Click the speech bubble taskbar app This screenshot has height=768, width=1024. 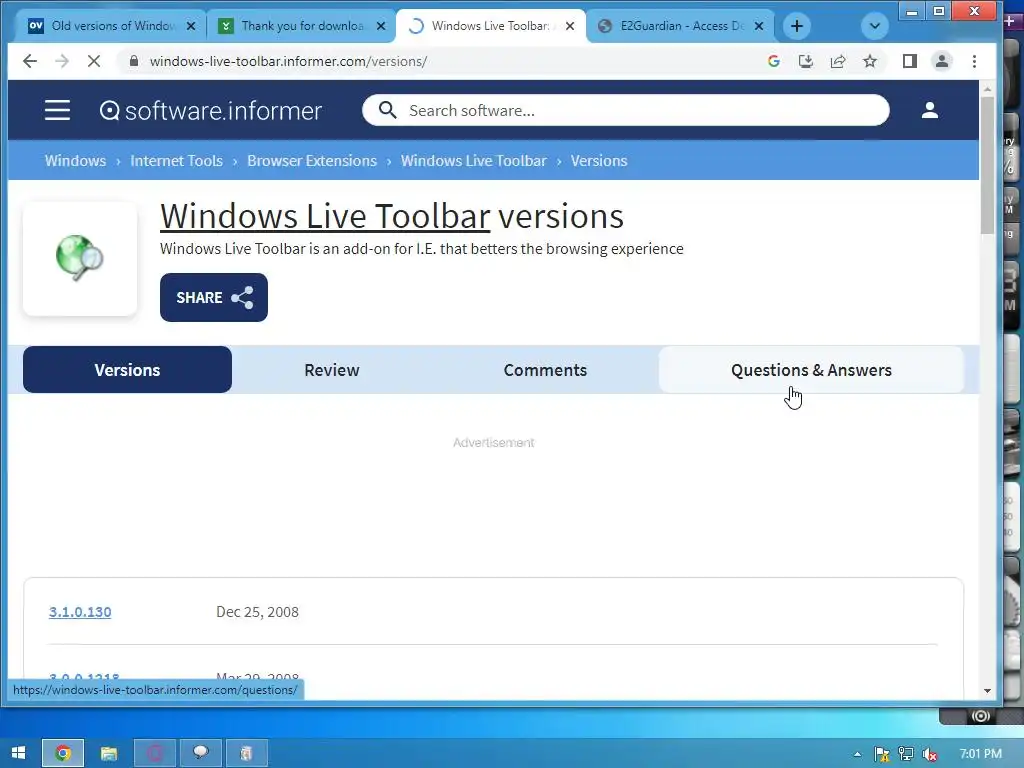(200, 753)
